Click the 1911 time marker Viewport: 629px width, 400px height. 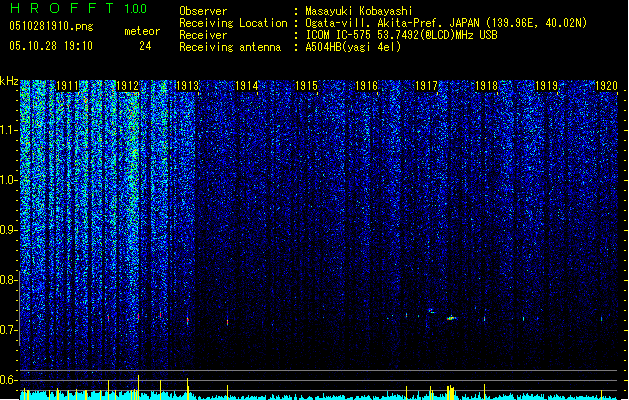[67, 86]
